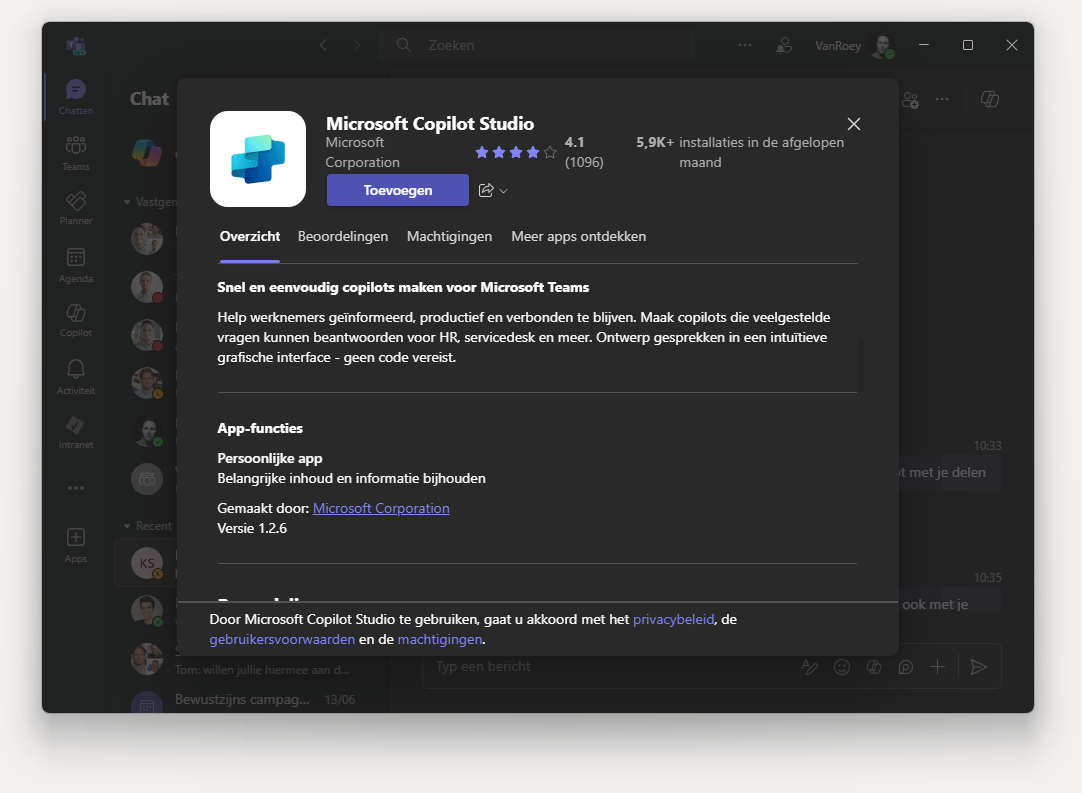1082x793 pixels.
Task: Close the Microsoft Copilot Studio dialog
Action: (x=854, y=124)
